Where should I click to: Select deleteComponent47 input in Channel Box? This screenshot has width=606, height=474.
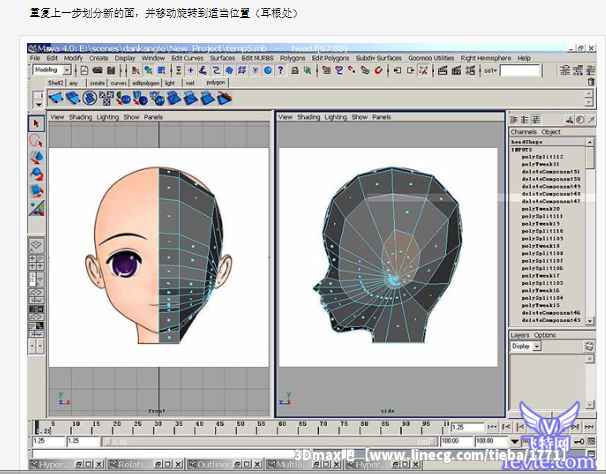point(551,201)
